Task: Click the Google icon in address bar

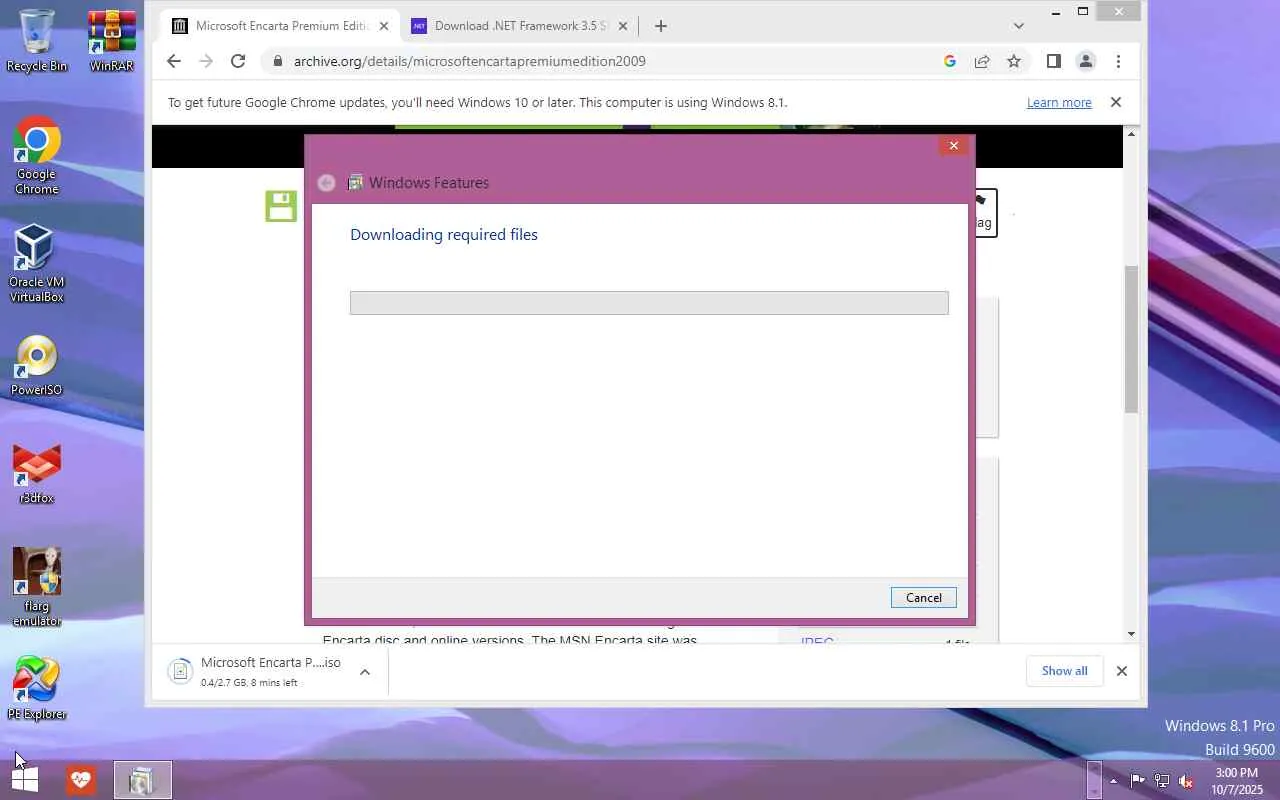Action: click(x=950, y=61)
